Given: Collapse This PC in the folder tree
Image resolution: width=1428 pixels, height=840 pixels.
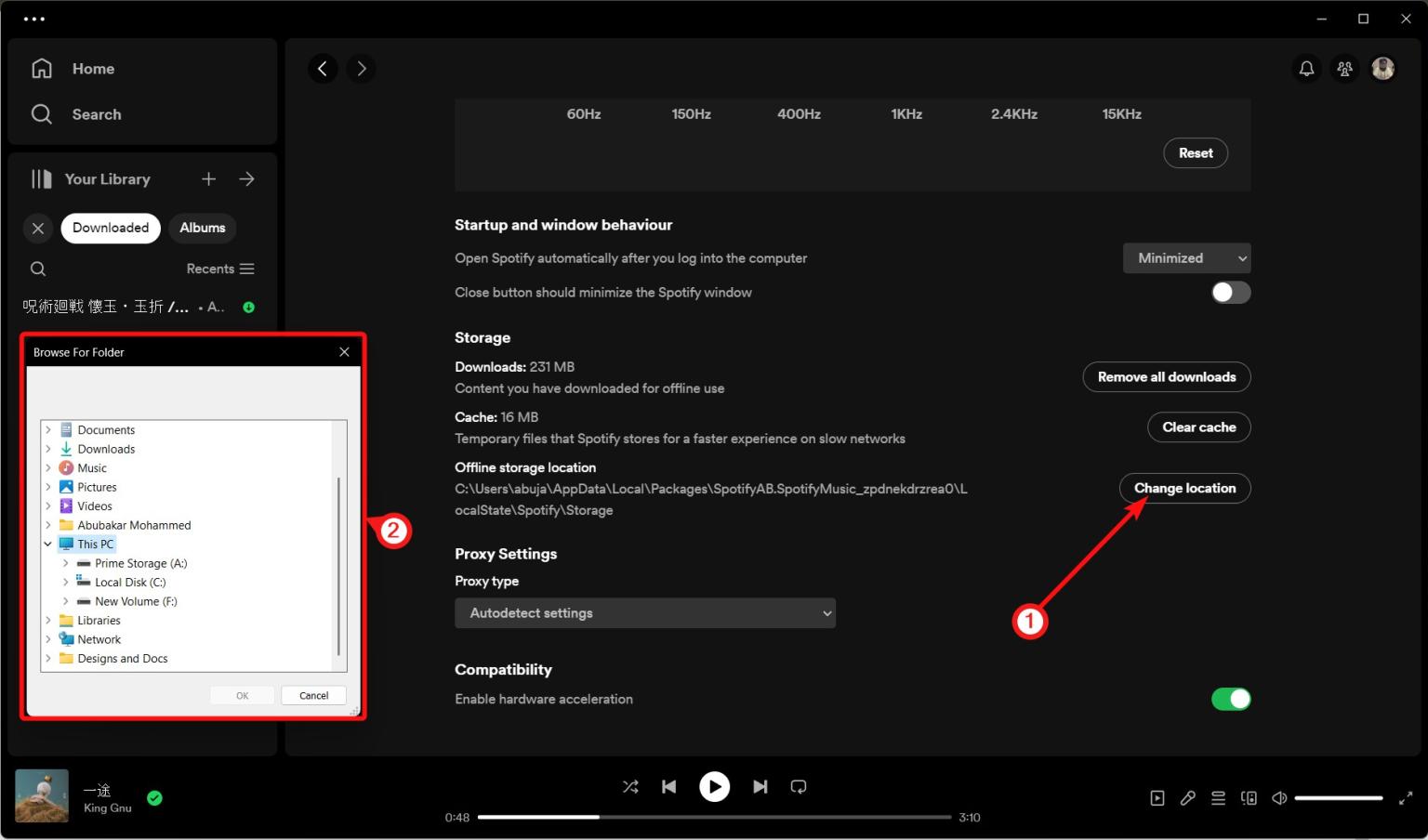Looking at the screenshot, I should [47, 544].
